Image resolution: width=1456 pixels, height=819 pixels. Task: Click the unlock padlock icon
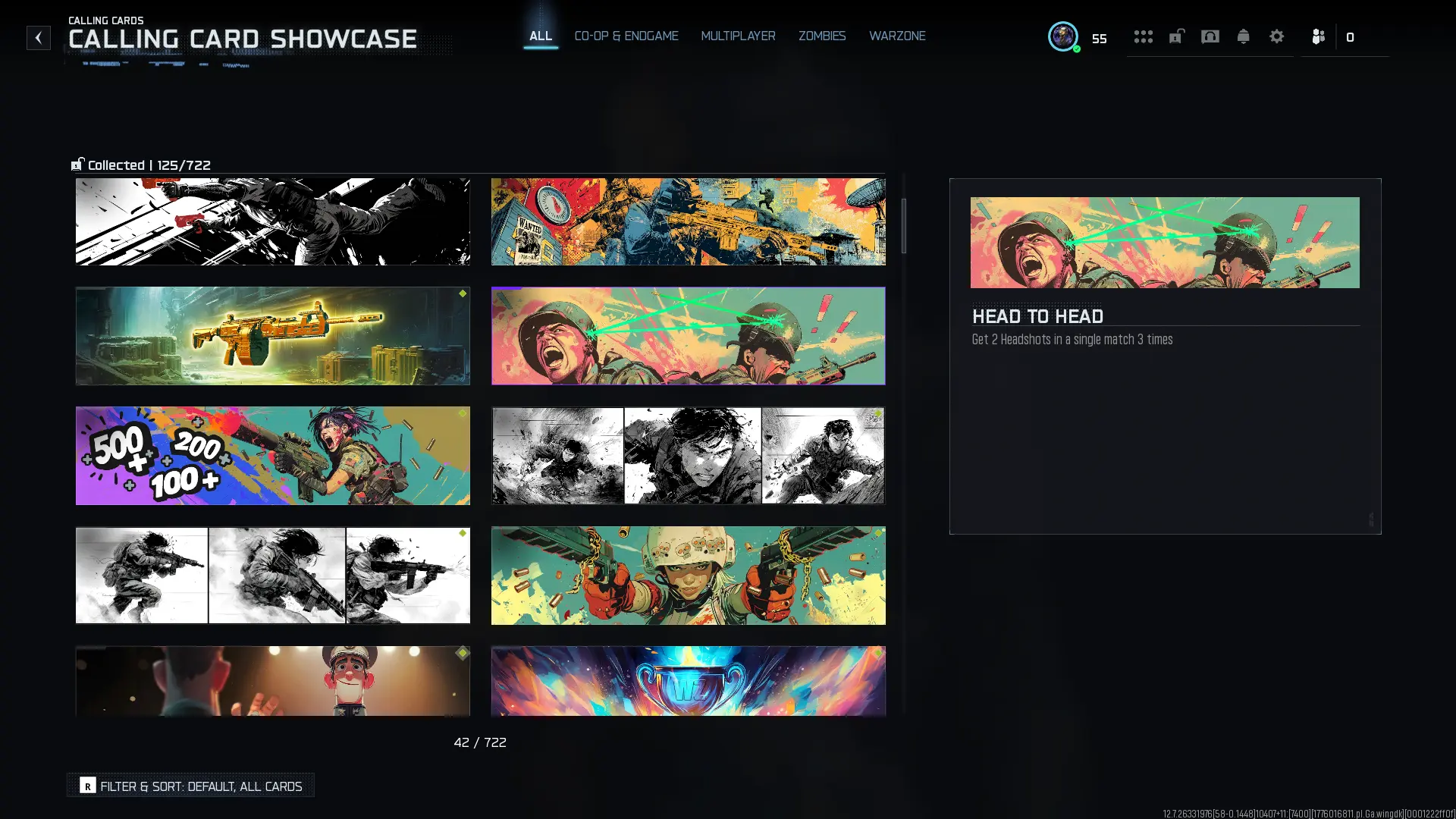(x=1176, y=36)
